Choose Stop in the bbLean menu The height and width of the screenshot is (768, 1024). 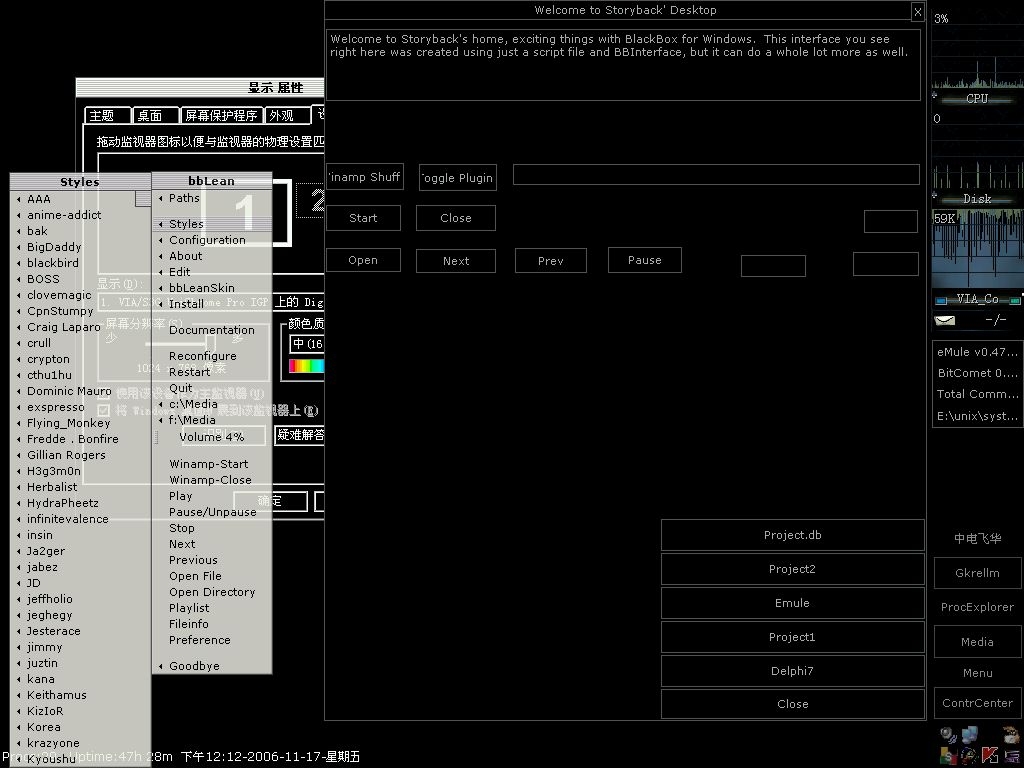coord(212,528)
